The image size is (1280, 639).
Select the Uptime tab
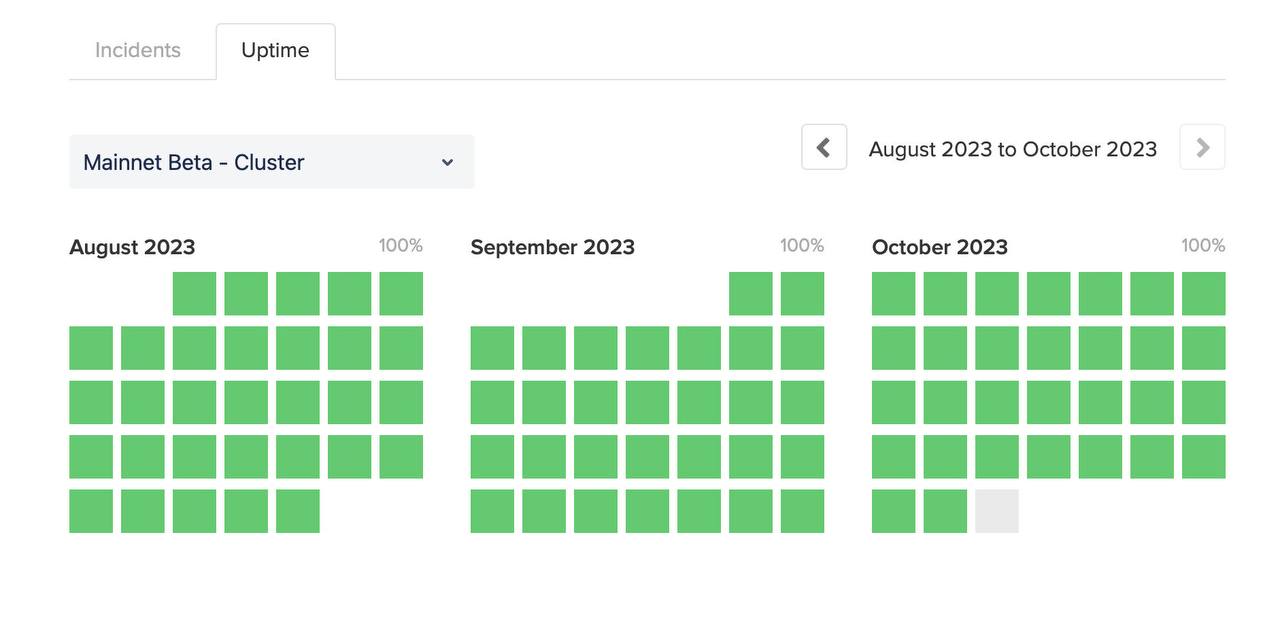coord(275,50)
